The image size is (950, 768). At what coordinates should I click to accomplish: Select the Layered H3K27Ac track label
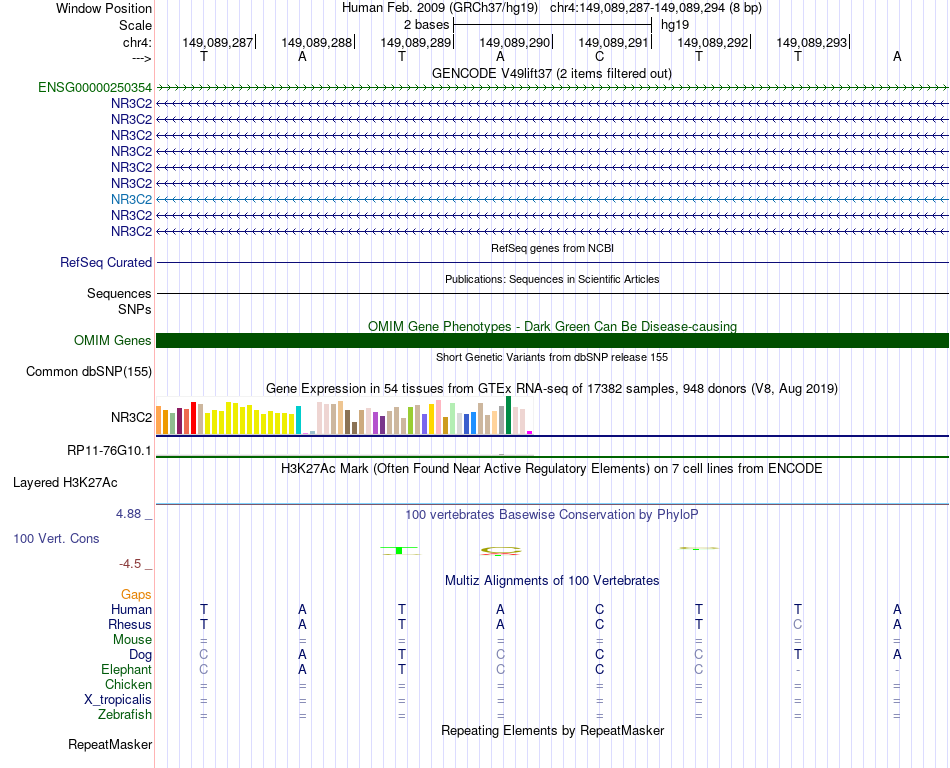pos(65,483)
